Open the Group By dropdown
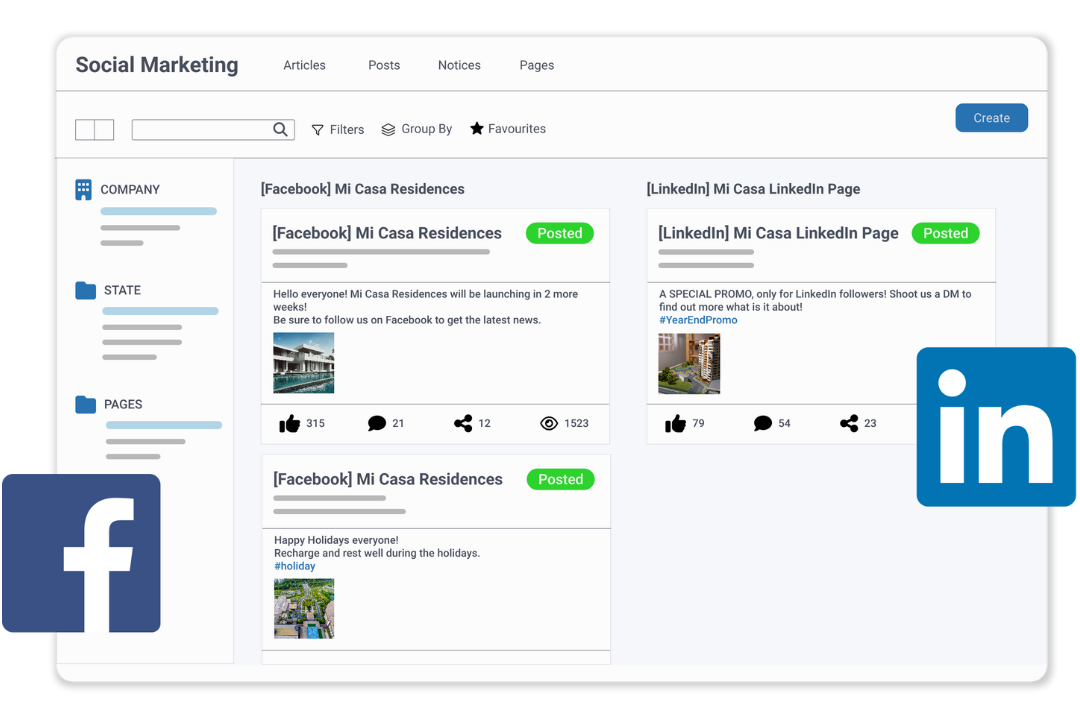This screenshot has height=720, width=1080. point(417,129)
